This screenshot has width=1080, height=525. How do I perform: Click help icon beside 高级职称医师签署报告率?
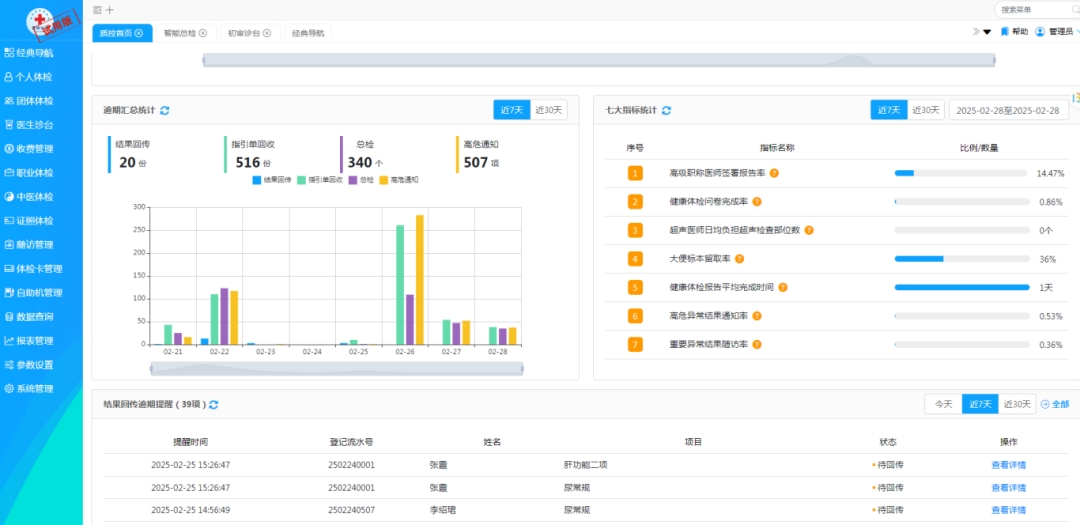[773, 173]
